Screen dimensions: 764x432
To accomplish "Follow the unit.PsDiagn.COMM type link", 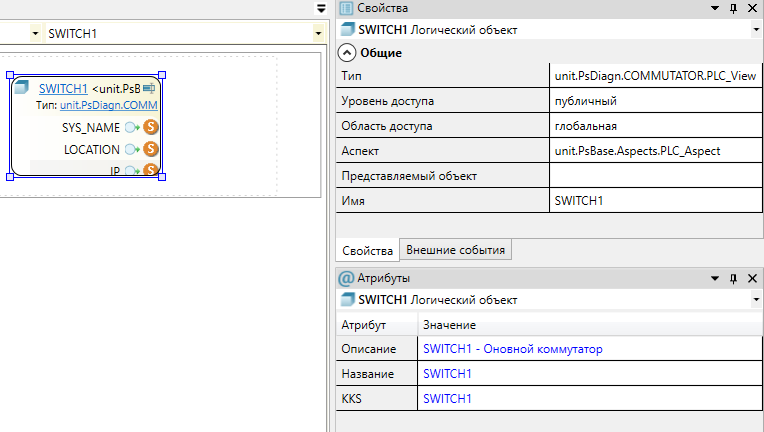I will pos(108,105).
